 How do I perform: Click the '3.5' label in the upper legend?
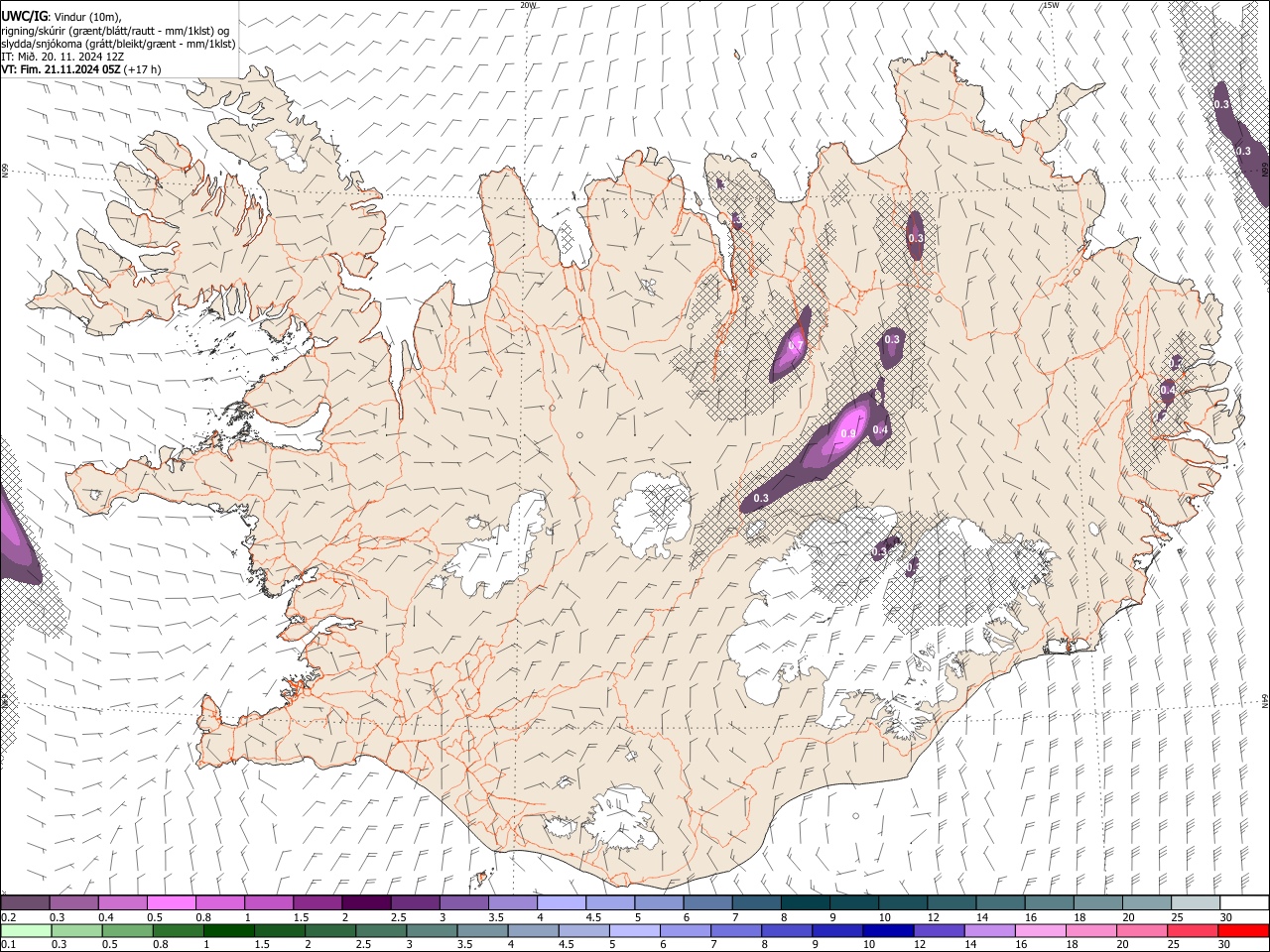(x=495, y=917)
